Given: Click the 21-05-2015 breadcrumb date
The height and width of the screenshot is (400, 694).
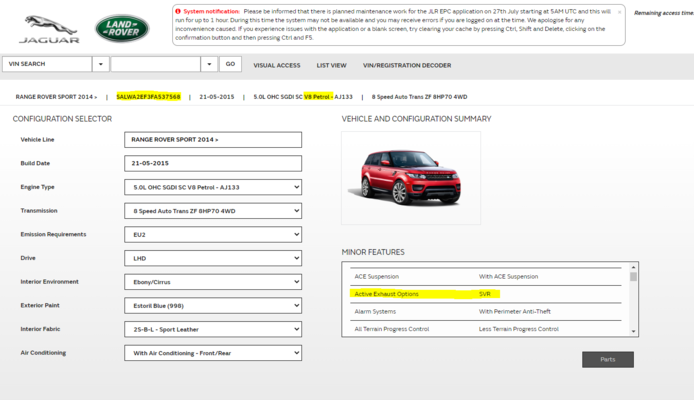Looking at the screenshot, I should [x=217, y=97].
